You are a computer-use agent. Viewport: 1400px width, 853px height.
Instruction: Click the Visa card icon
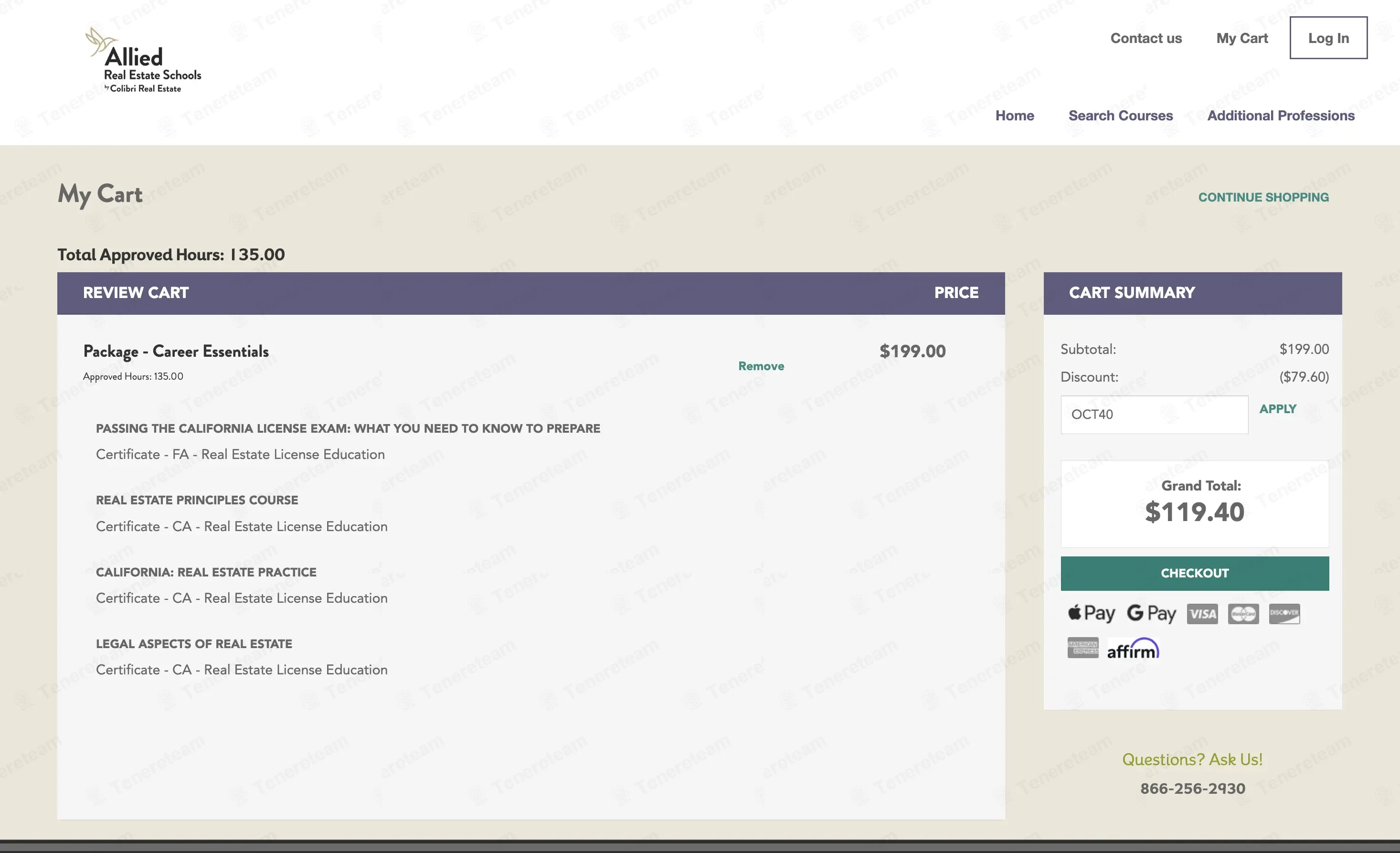pyautogui.click(x=1202, y=614)
